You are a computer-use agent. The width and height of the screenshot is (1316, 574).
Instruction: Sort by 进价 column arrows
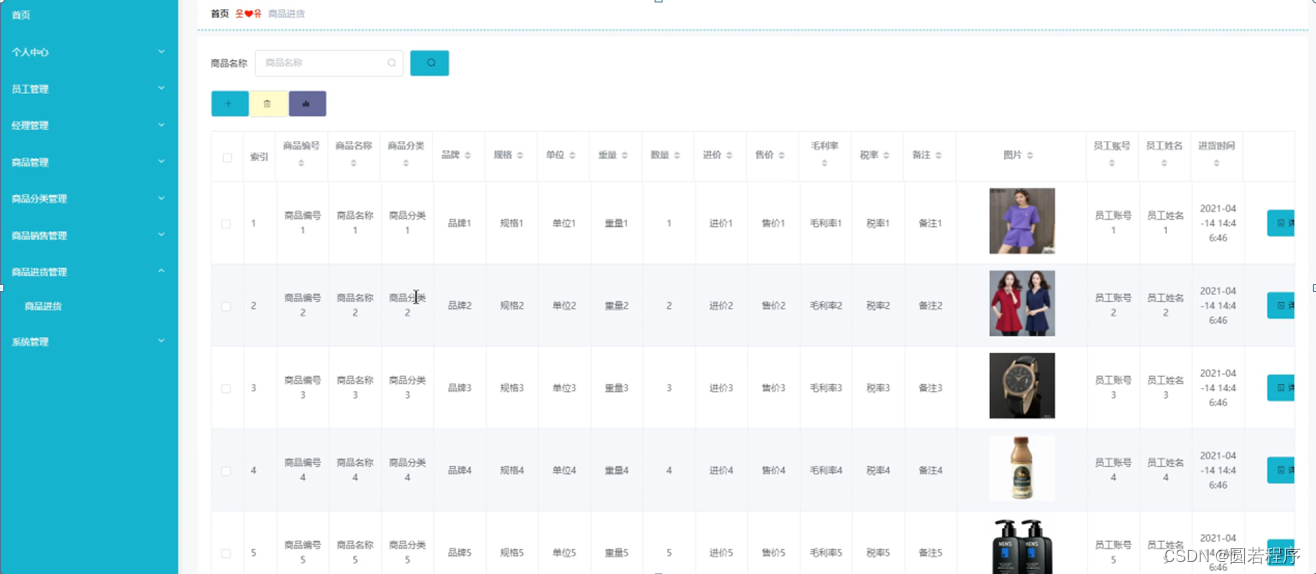click(x=729, y=155)
